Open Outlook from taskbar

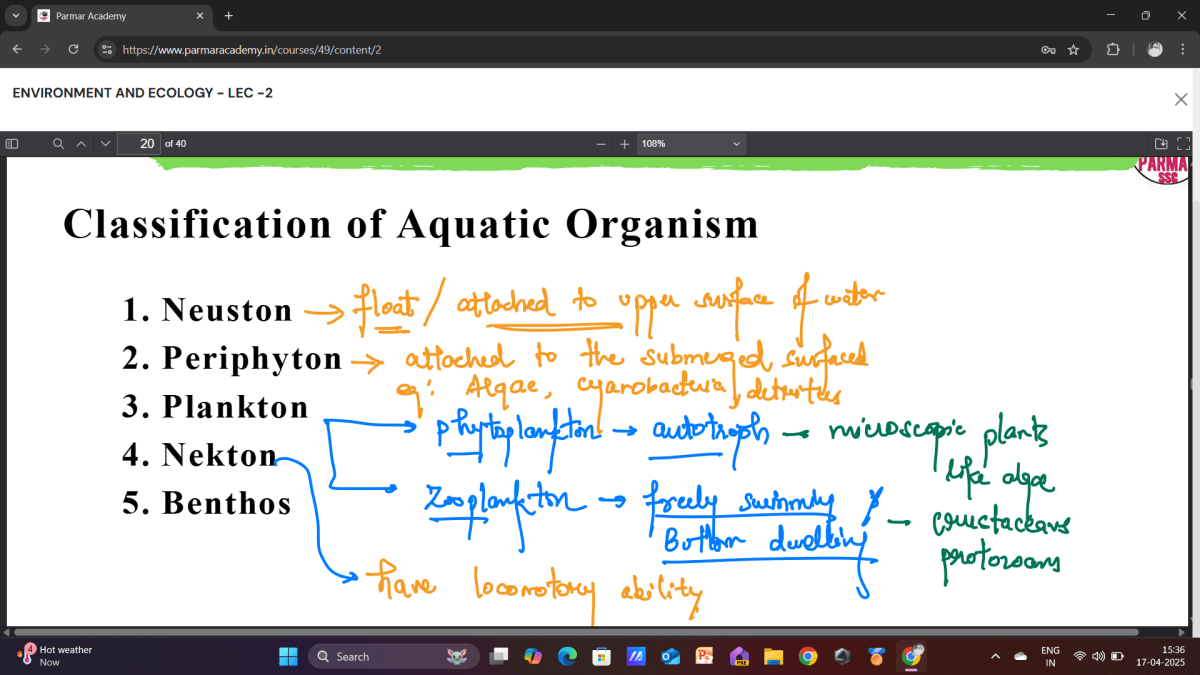tap(670, 657)
